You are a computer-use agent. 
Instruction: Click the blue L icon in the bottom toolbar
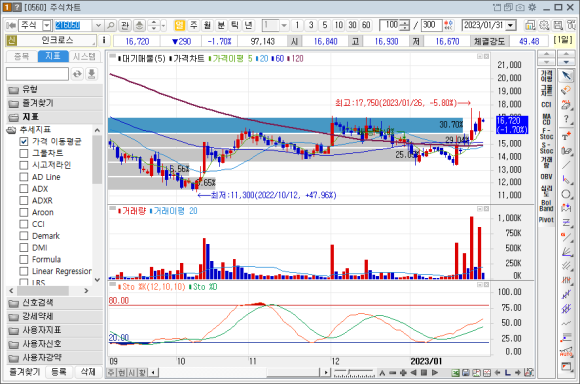point(508,373)
